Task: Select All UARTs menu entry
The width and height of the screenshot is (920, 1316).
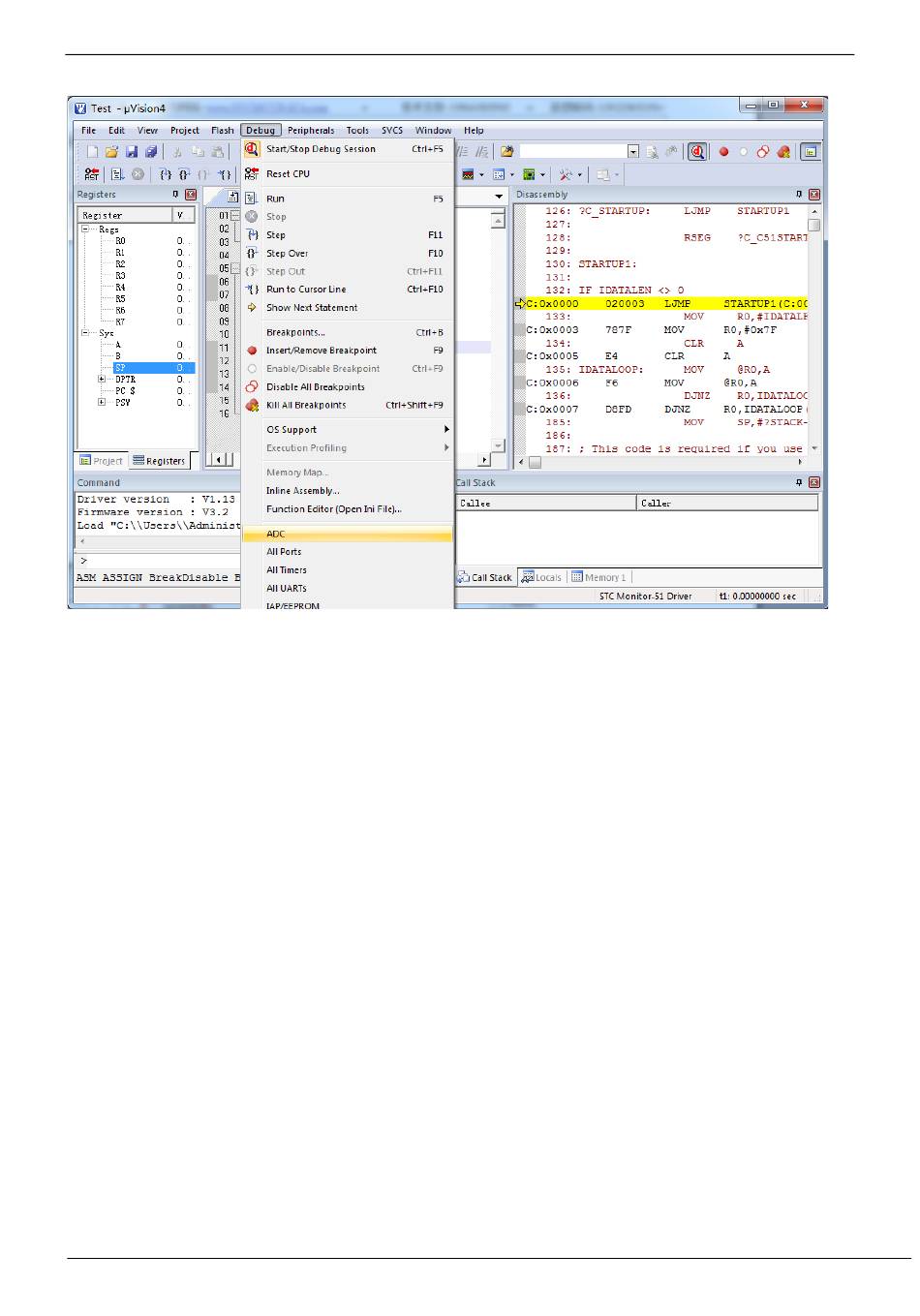Action: coord(348,589)
